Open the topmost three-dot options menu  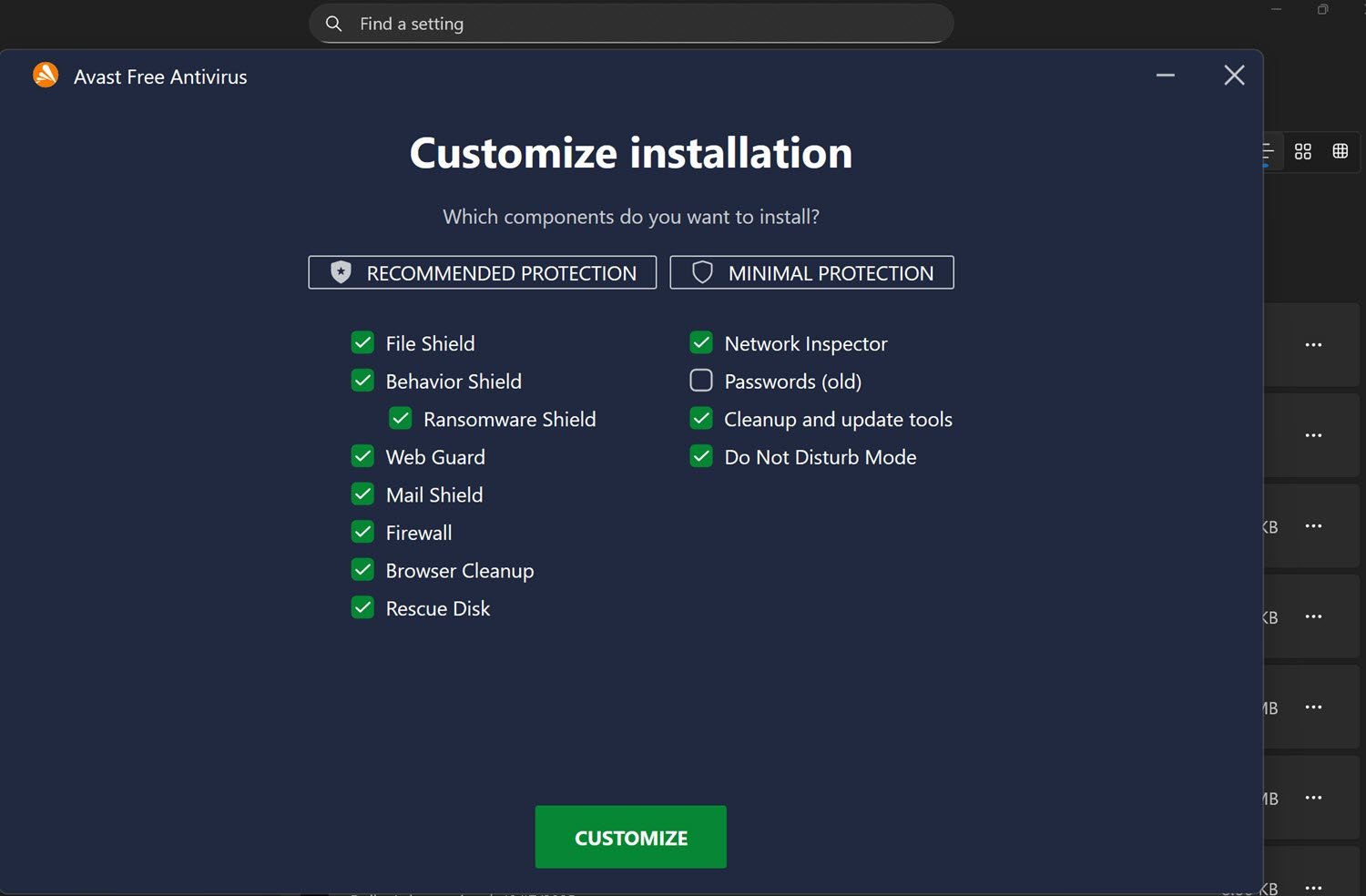tap(1313, 345)
